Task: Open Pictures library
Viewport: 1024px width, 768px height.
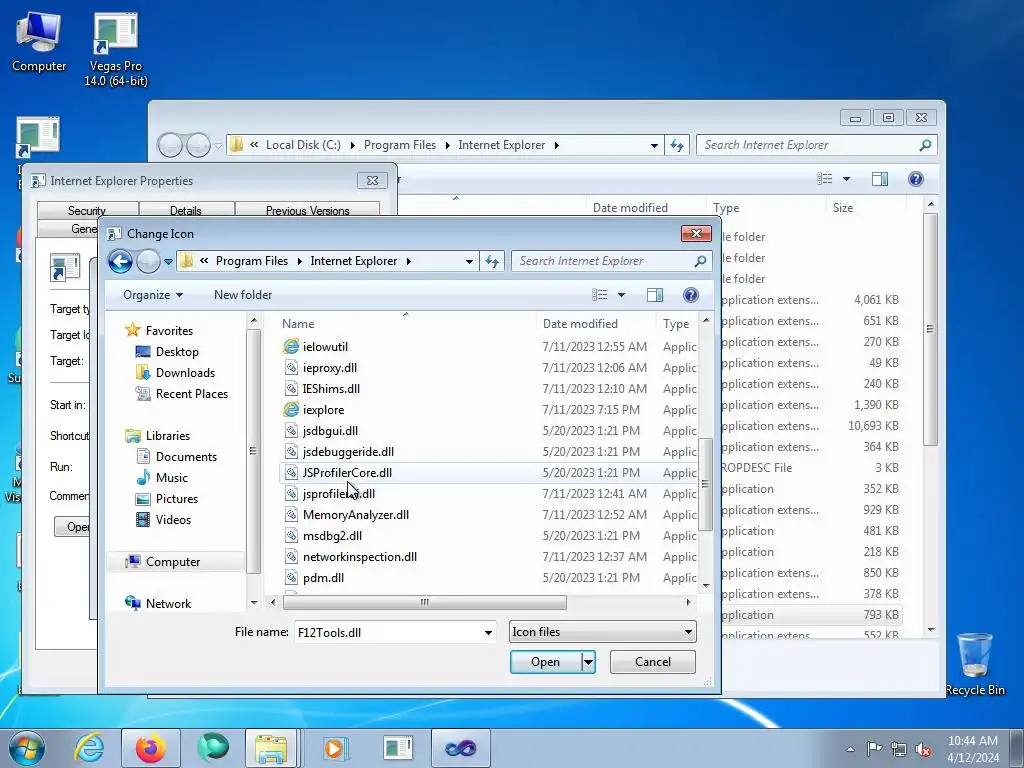Action: [x=177, y=498]
